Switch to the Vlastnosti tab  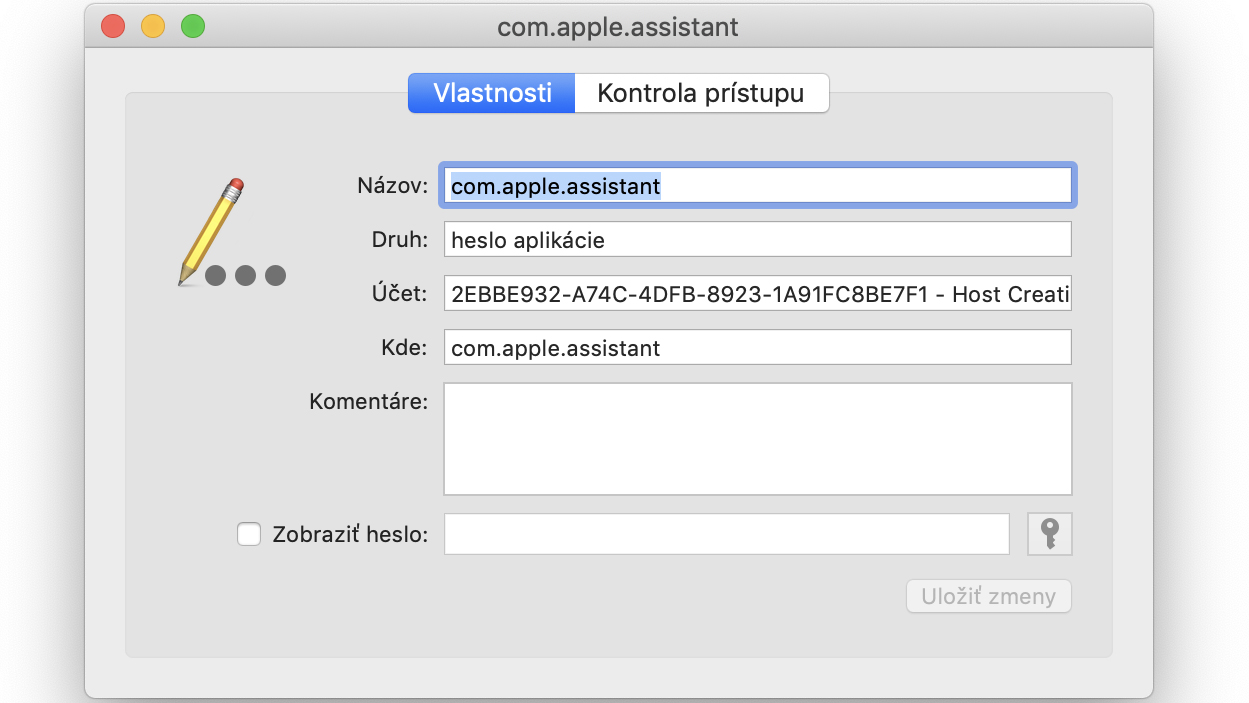492,93
